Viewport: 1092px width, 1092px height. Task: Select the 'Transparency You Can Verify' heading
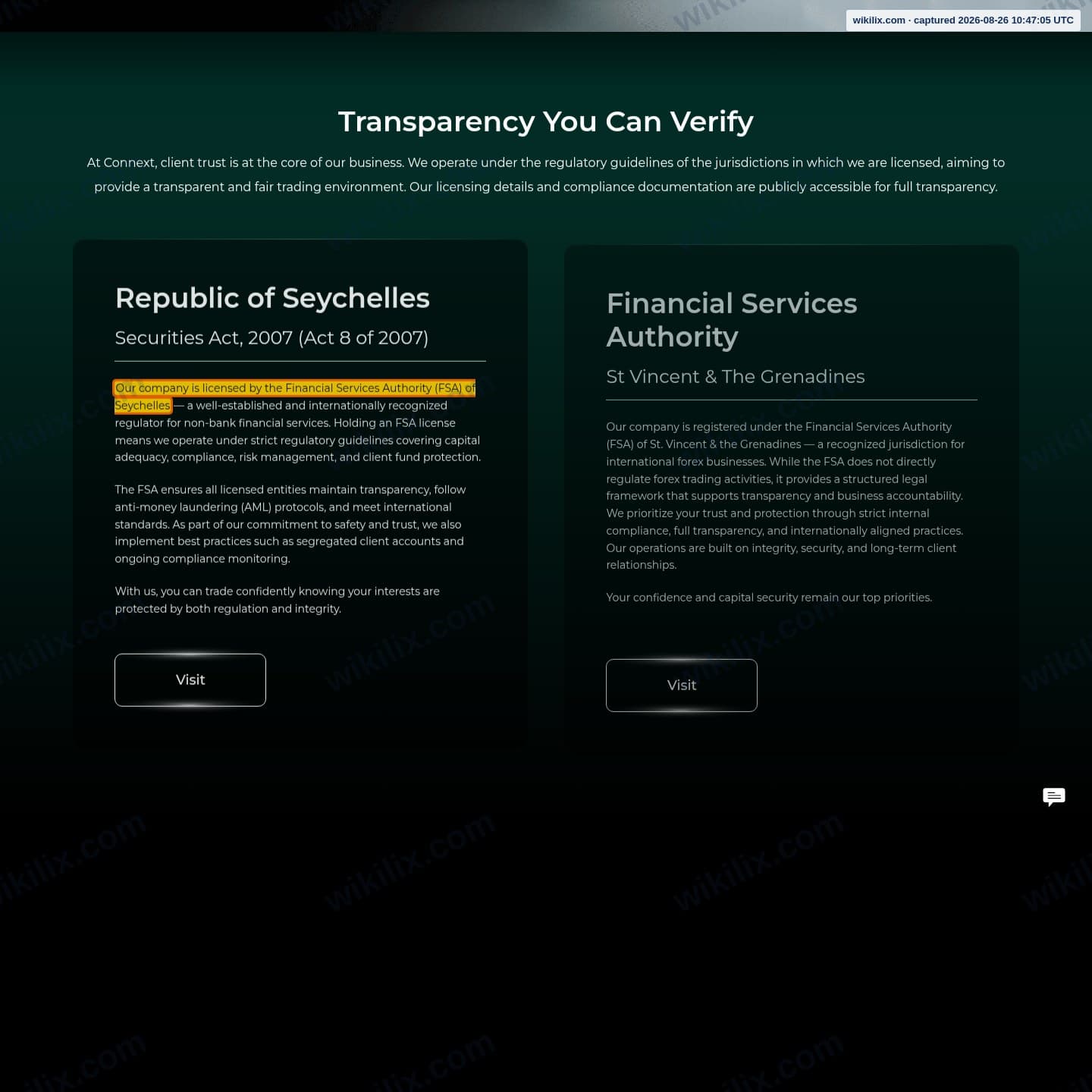coord(546,121)
